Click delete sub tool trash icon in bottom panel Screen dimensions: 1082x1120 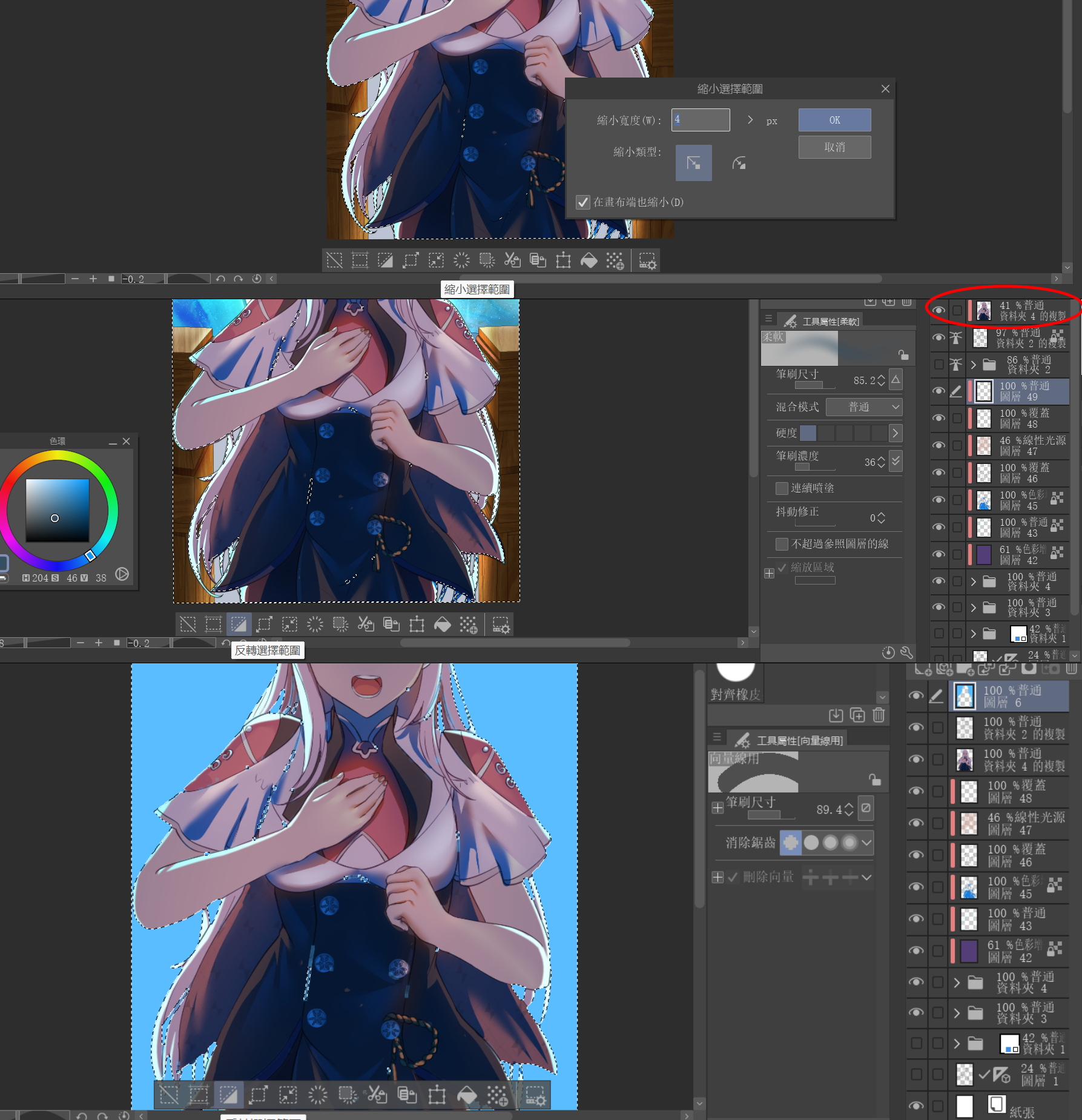pyautogui.click(x=879, y=715)
